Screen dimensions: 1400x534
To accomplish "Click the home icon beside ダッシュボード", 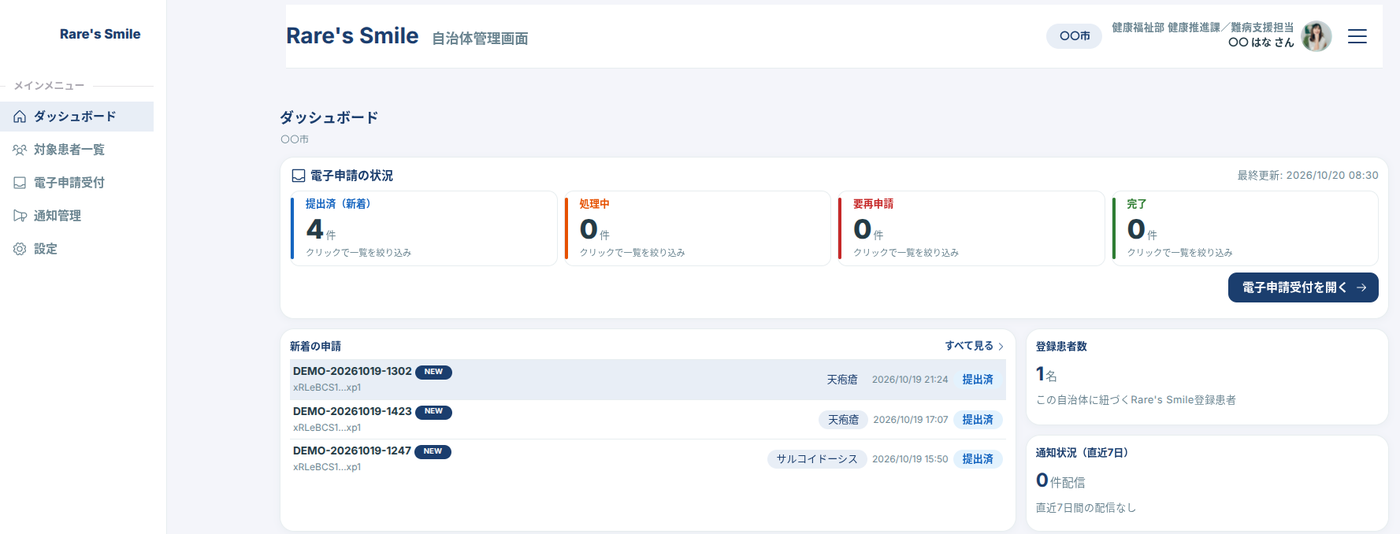I will coord(20,117).
